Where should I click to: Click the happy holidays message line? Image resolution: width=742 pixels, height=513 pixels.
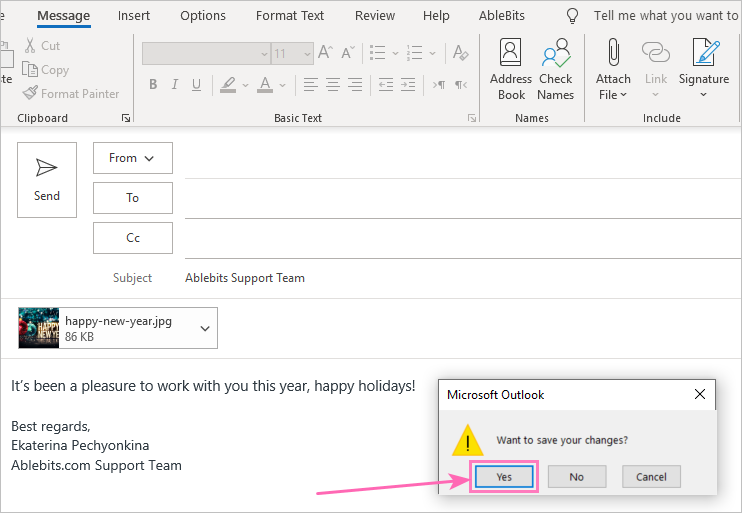tap(213, 386)
